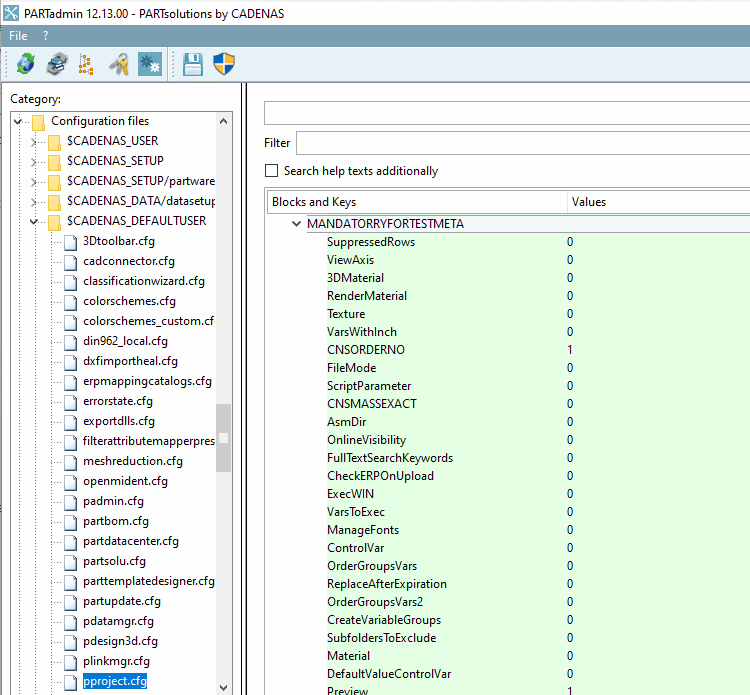750x695 pixels.
Task: Collapse the MANDATORRYFORTESTMETA block
Action: [x=297, y=224]
